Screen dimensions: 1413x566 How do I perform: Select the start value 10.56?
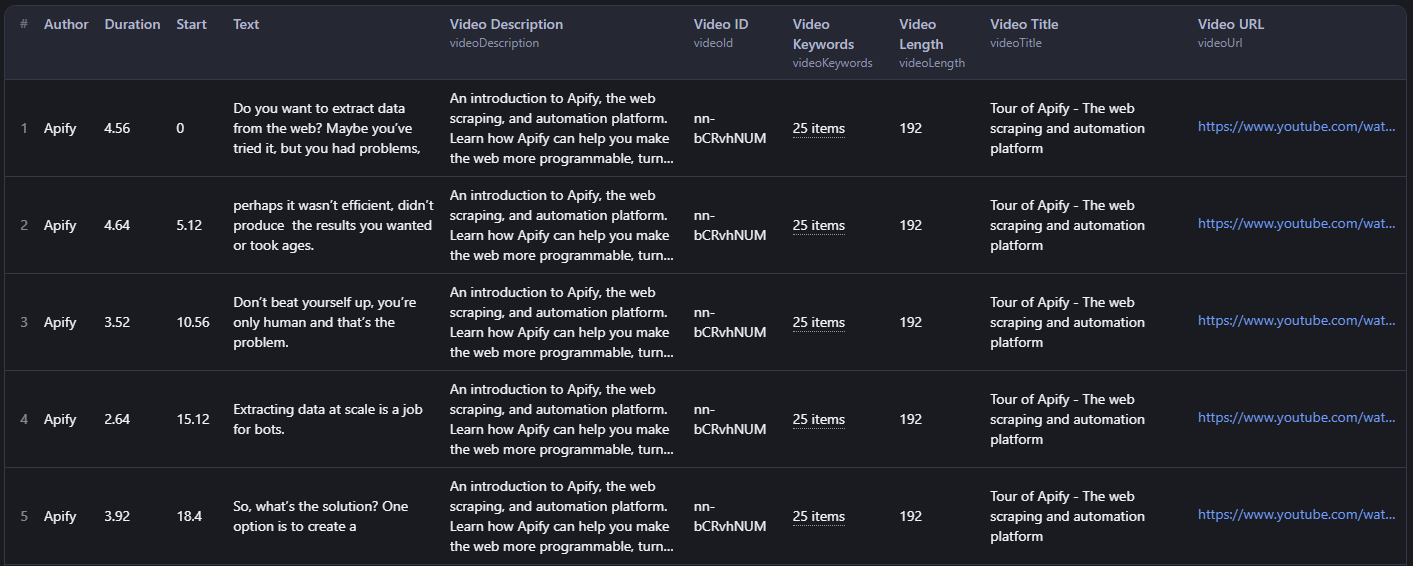pyautogui.click(x=193, y=322)
